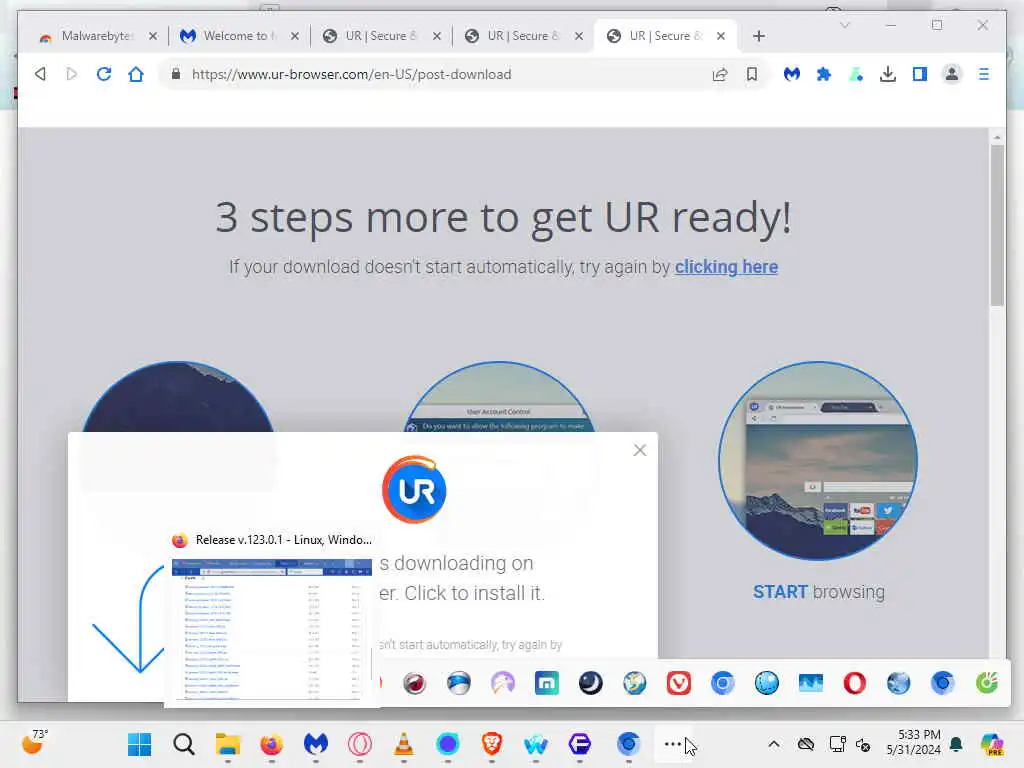Open the extensions puzzle-piece menu
The width and height of the screenshot is (1024, 768).
click(824, 74)
